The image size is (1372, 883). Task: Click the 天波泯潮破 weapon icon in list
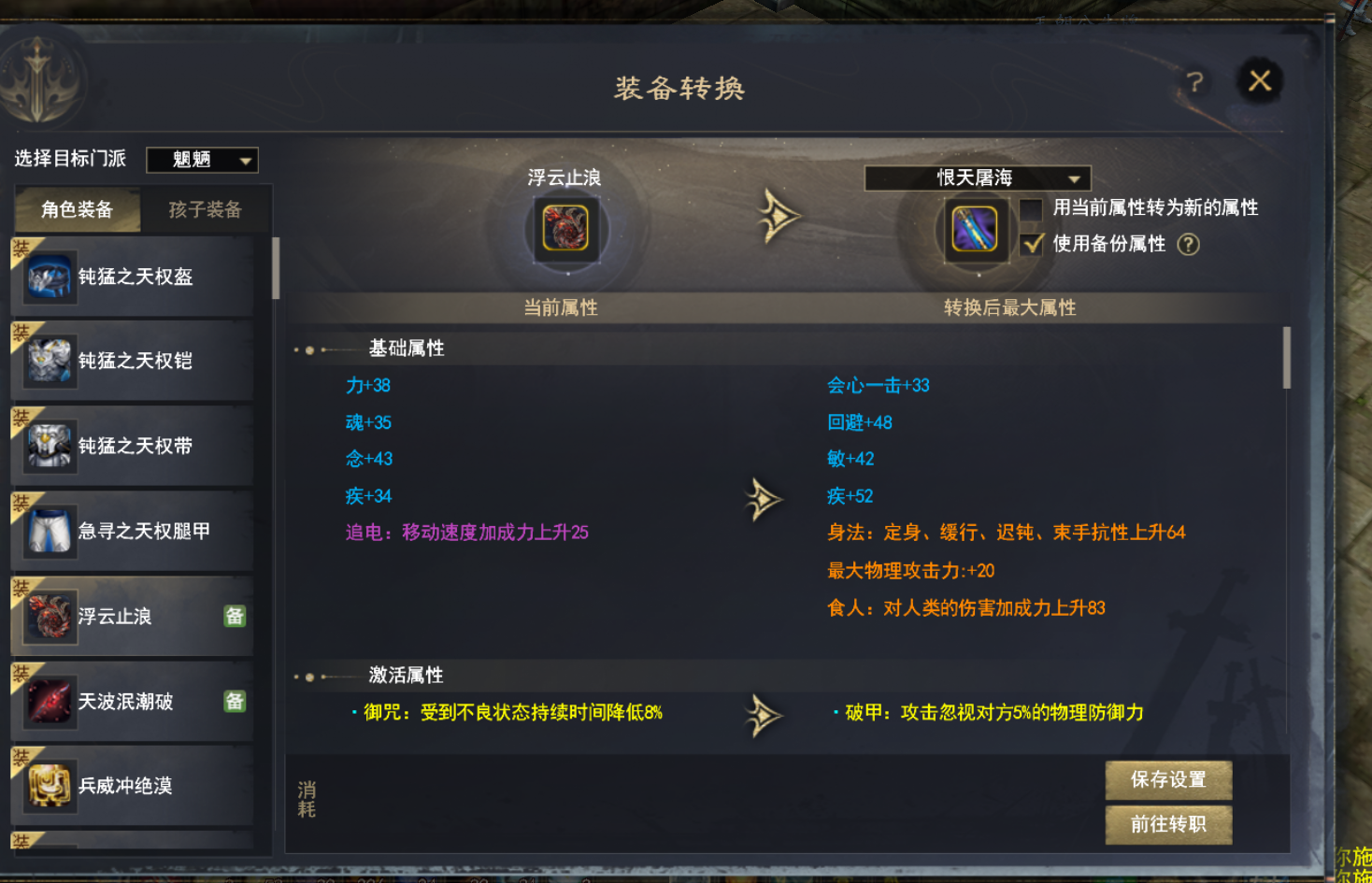(x=50, y=702)
